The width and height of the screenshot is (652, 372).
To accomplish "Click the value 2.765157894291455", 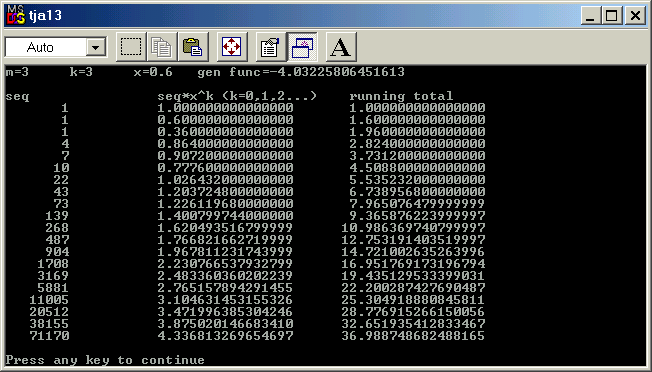I will click(x=225, y=288).
